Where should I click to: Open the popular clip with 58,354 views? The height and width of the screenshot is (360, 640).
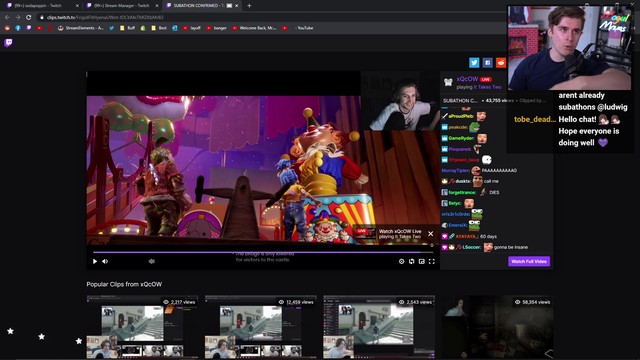498,327
